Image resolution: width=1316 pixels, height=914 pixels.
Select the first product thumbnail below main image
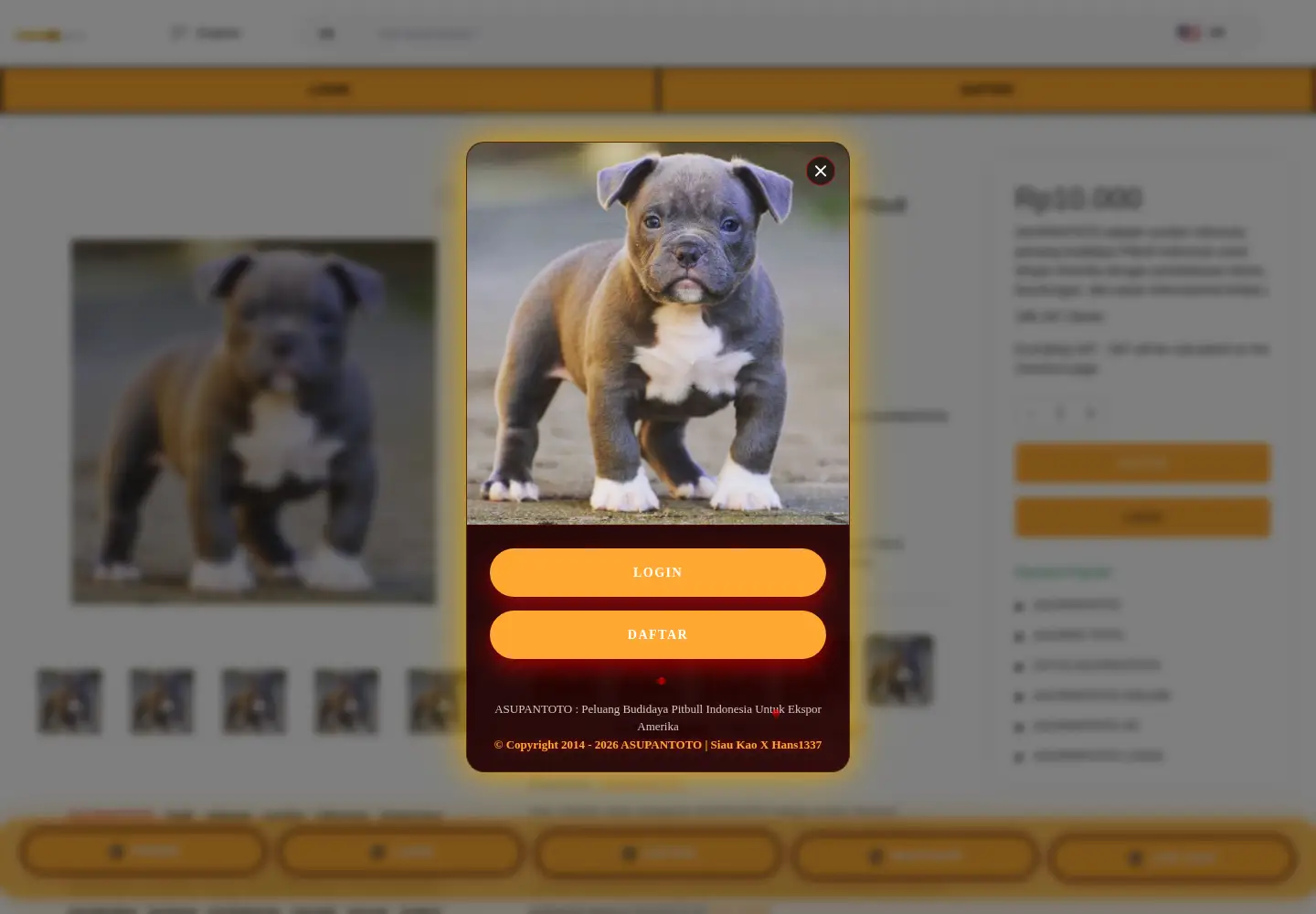[x=69, y=701]
